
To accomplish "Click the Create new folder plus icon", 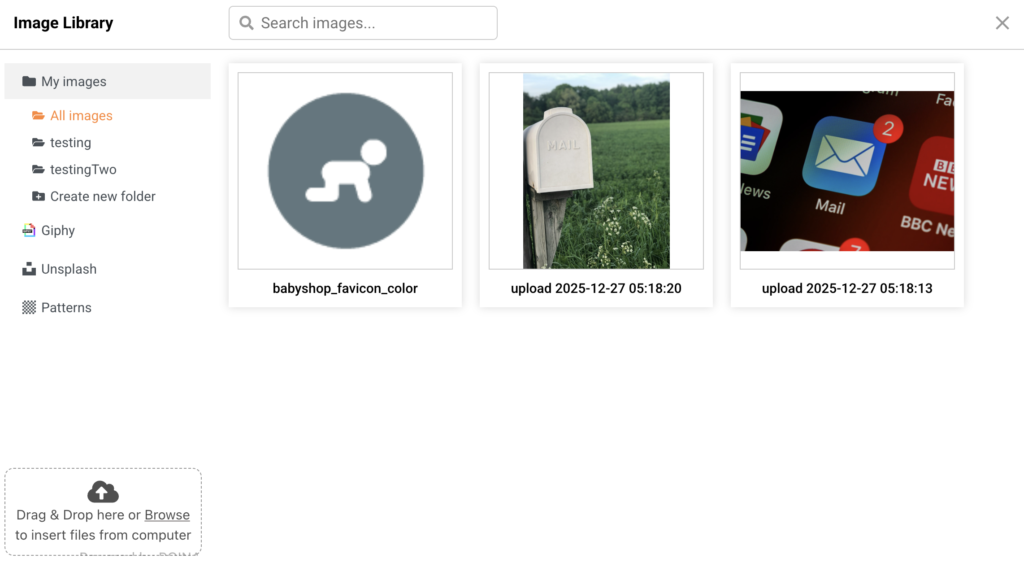I will (39, 196).
